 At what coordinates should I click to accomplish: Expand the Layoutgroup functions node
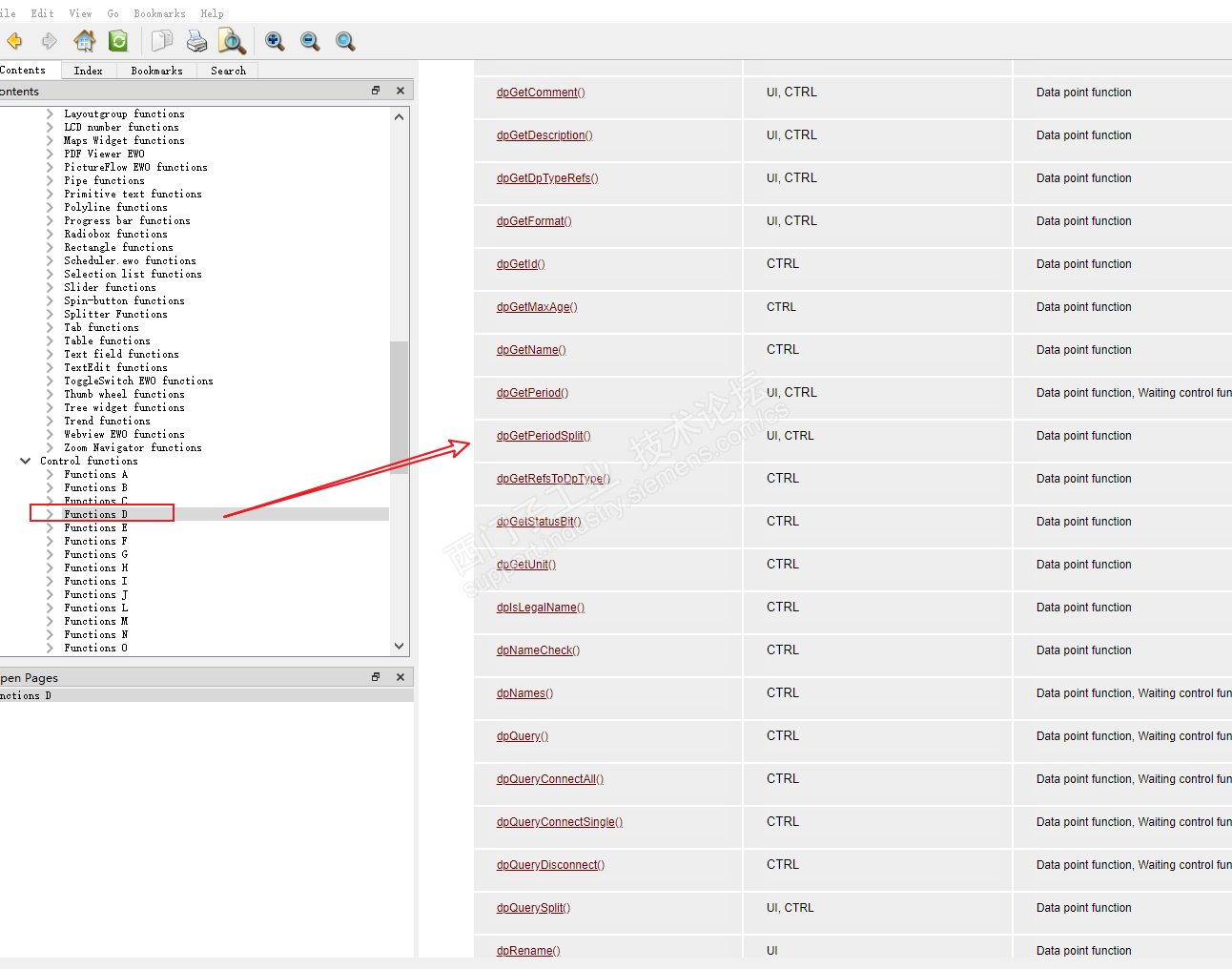[50, 113]
